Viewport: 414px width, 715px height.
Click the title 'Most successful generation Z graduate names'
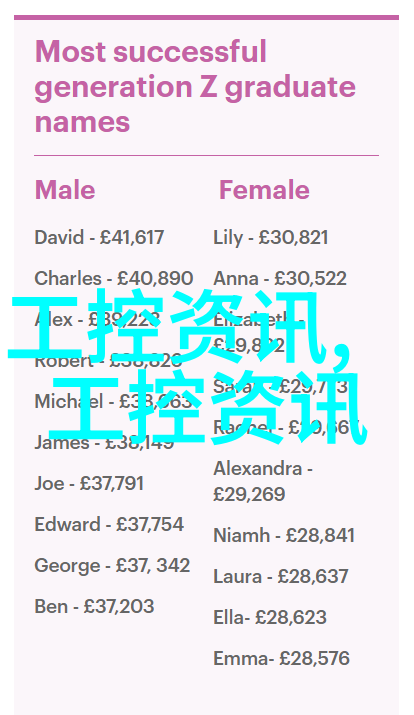pos(195,87)
